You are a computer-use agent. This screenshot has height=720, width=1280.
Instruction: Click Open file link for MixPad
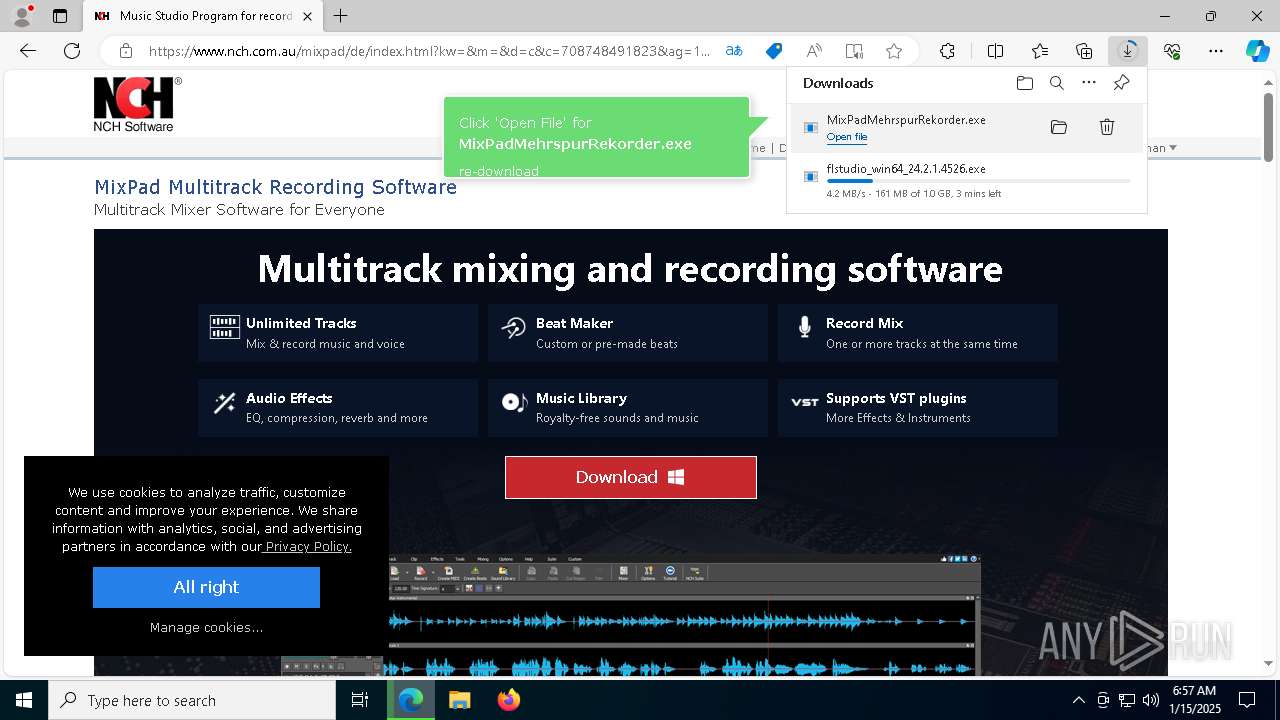(847, 137)
